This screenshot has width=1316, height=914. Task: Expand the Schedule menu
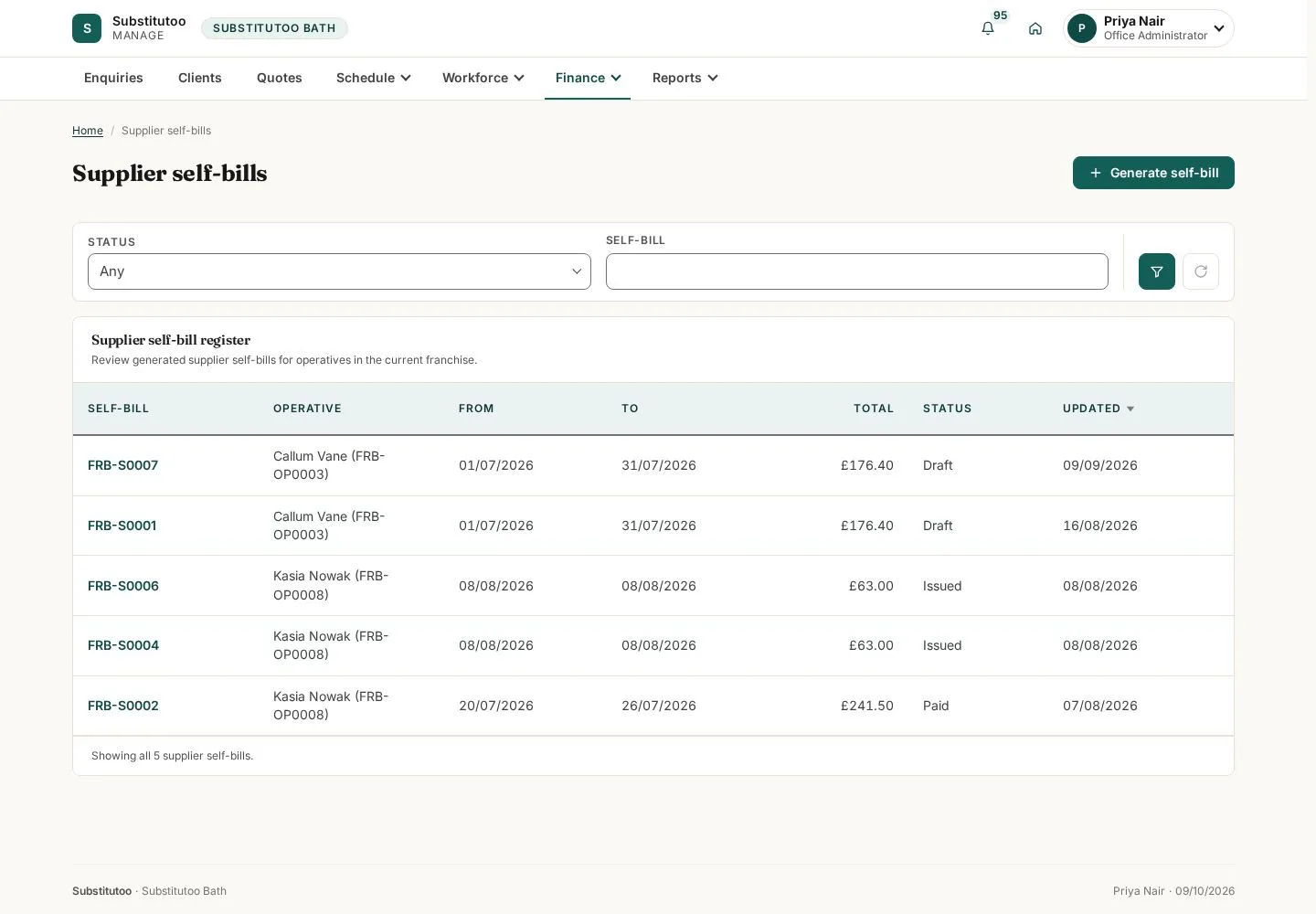click(373, 78)
